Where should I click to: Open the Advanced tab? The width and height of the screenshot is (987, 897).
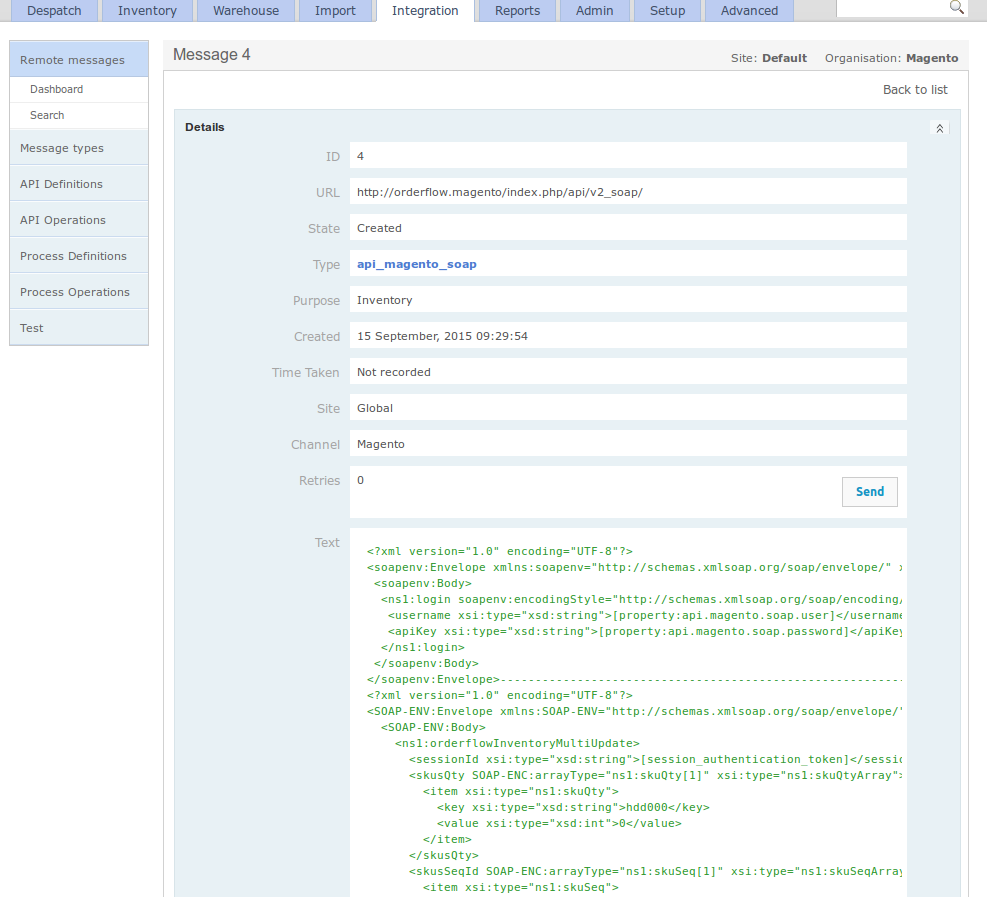point(749,11)
